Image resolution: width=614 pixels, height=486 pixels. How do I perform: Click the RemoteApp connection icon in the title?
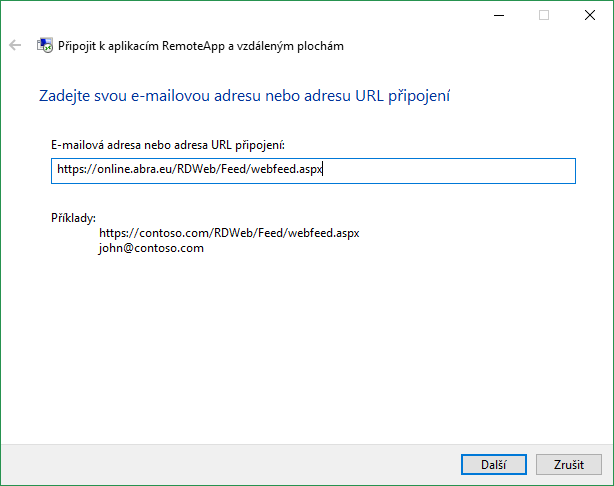(45, 45)
